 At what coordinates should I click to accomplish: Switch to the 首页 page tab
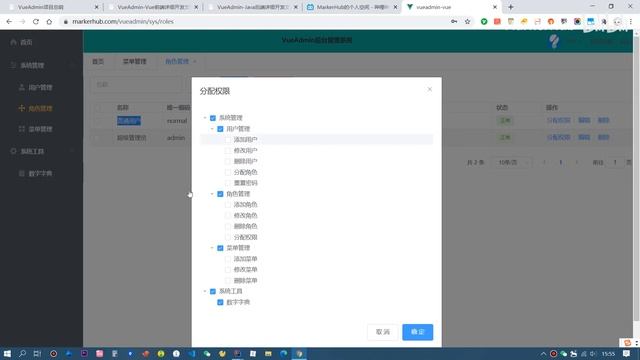[98, 62]
